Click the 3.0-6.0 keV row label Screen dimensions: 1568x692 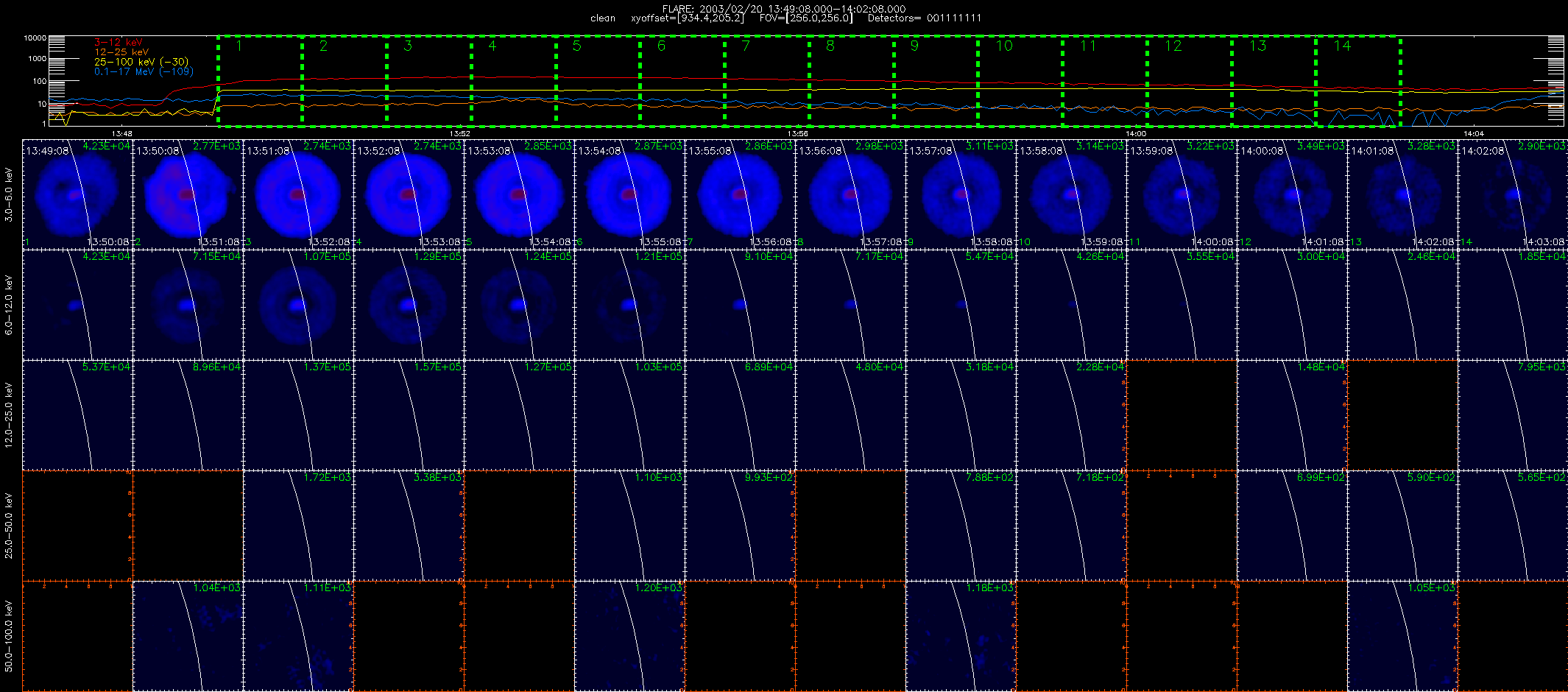9,194
